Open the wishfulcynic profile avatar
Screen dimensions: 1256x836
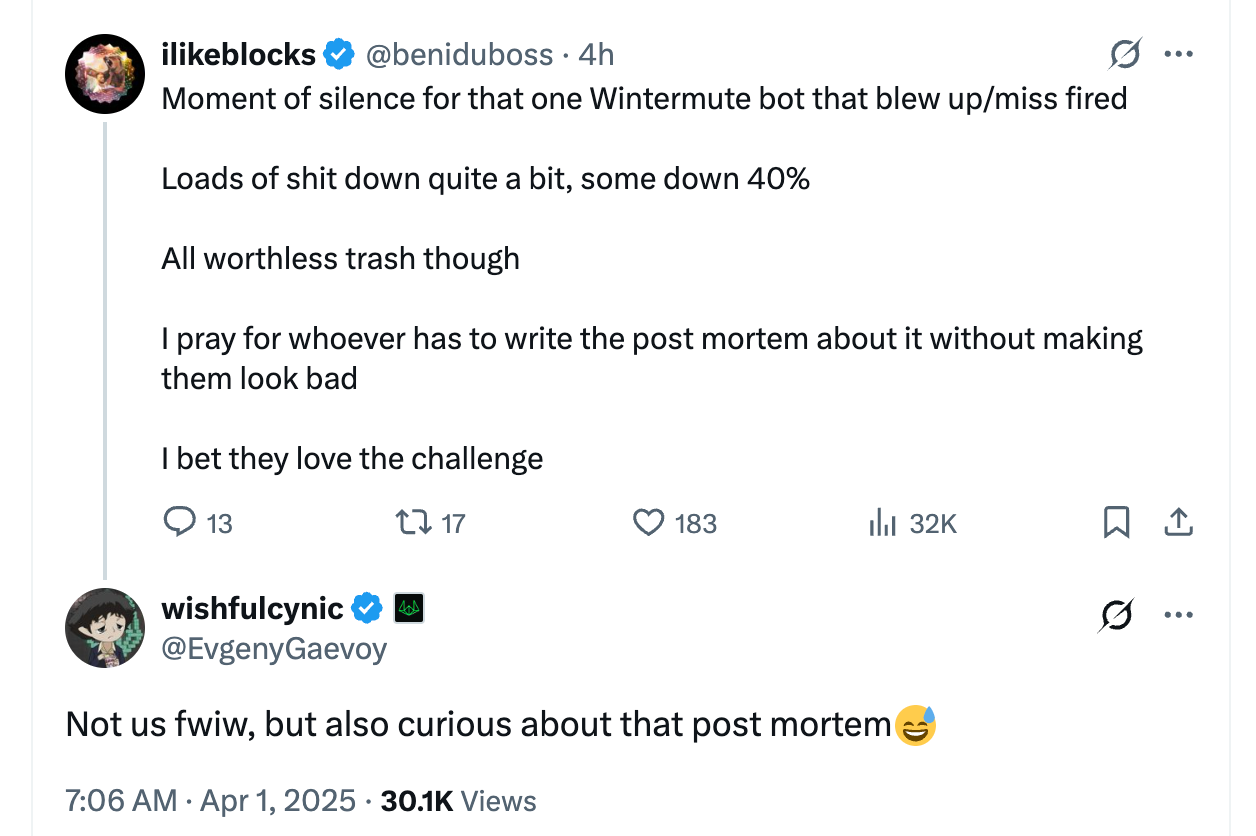click(106, 627)
